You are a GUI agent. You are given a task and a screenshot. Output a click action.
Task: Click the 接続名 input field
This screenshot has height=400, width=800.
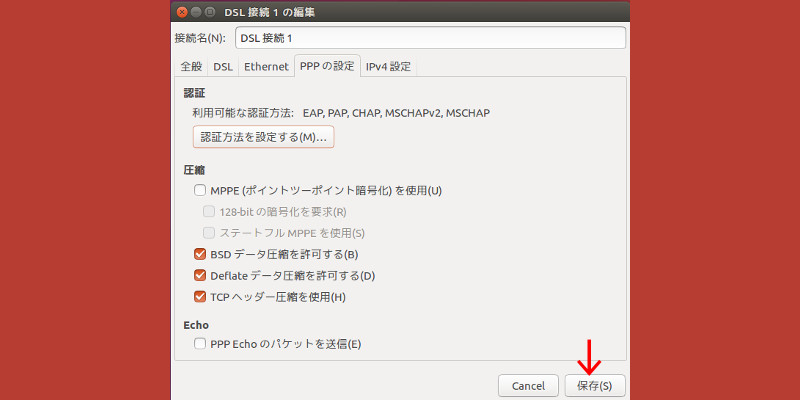[x=430, y=38]
